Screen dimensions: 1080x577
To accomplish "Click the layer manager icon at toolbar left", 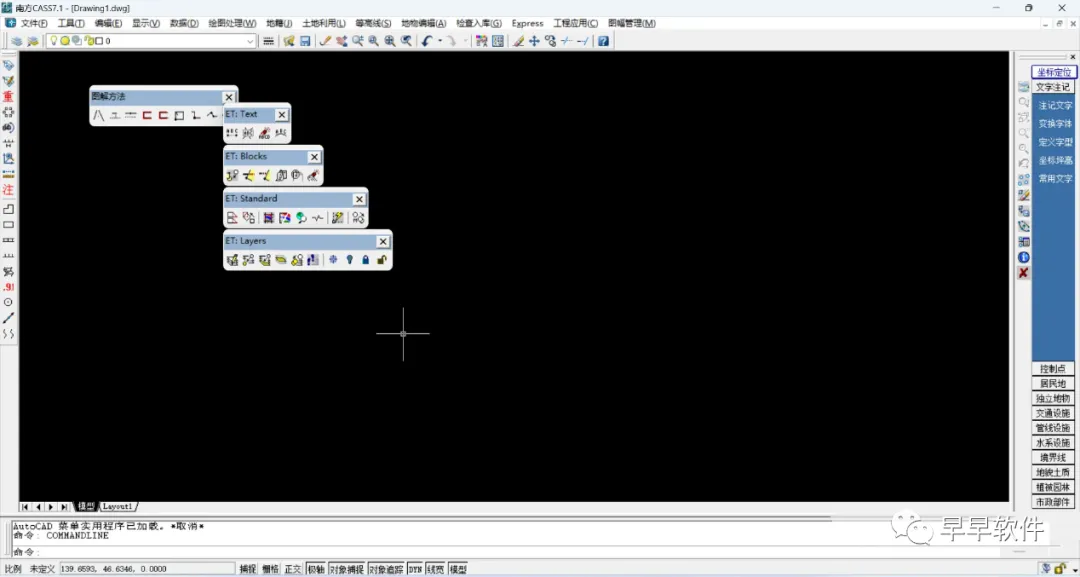I will pyautogui.click(x=16, y=41).
